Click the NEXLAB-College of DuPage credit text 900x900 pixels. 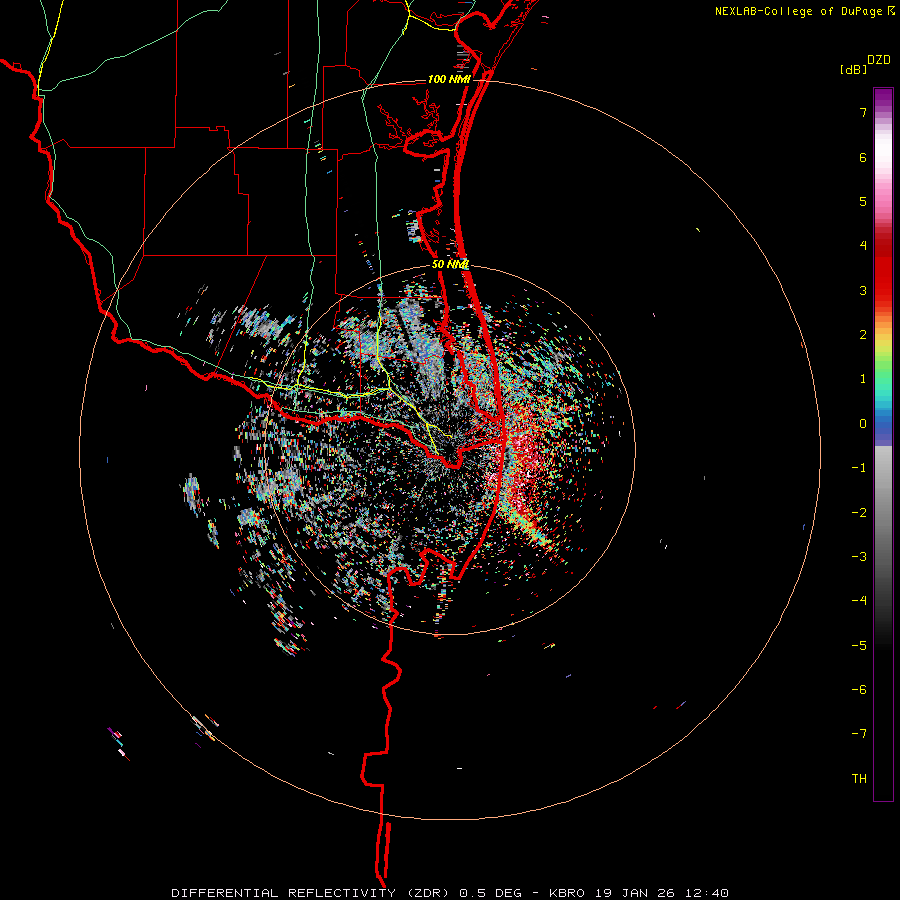point(804,11)
